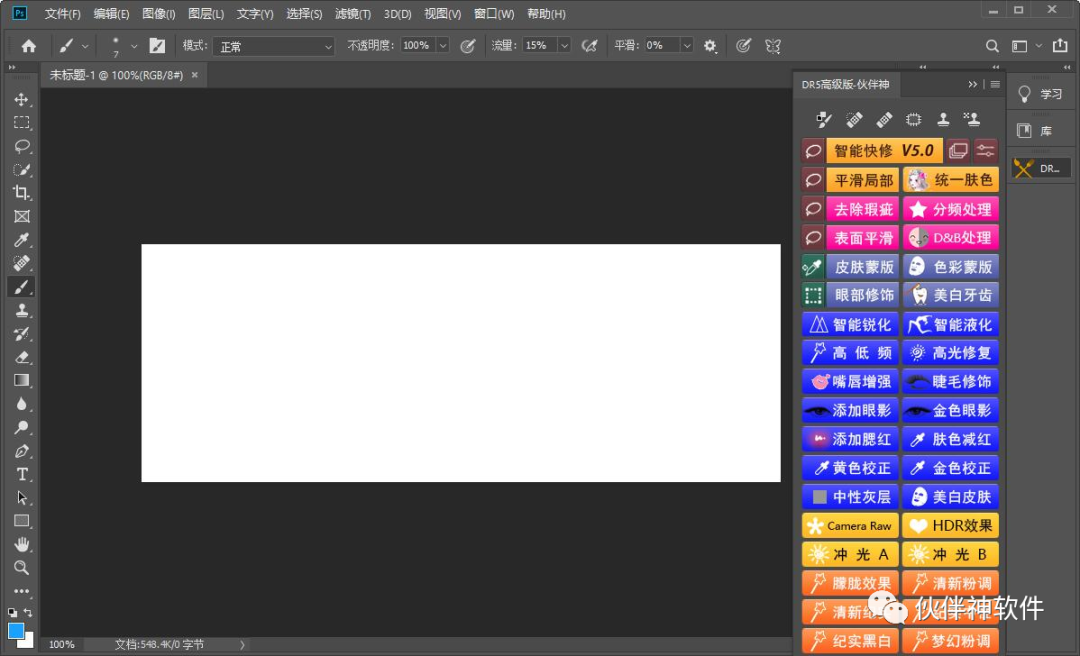Toggle pressure for size icon
This screenshot has width=1080, height=656.
click(x=742, y=46)
